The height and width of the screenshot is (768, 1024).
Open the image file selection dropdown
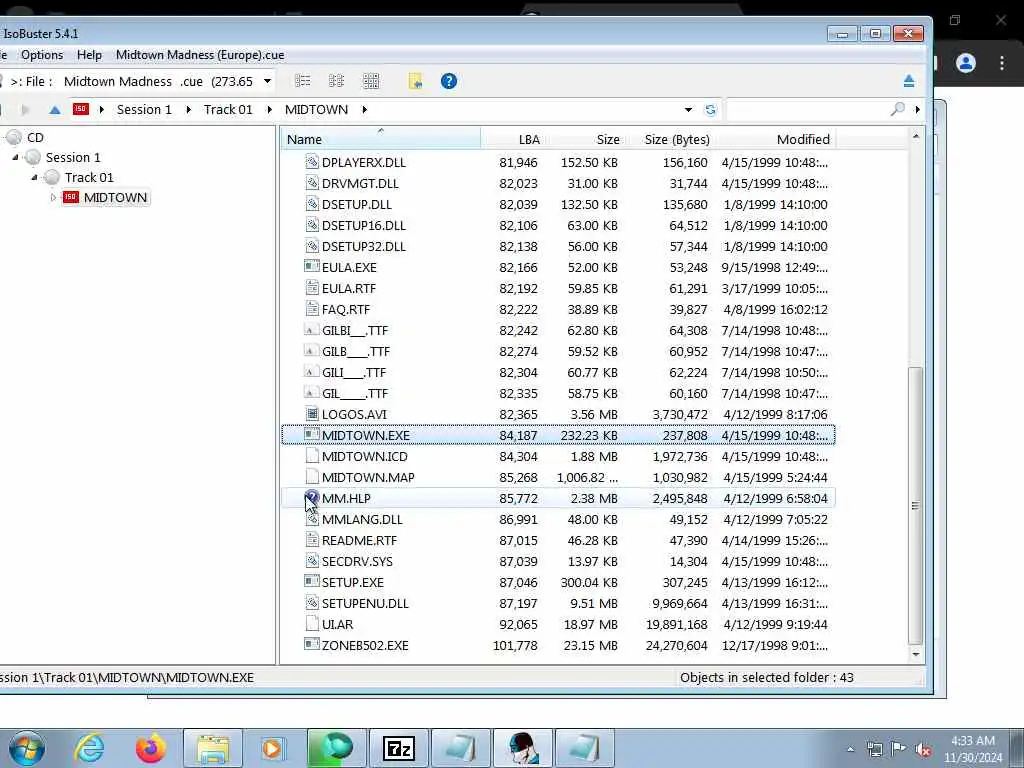[x=267, y=81]
